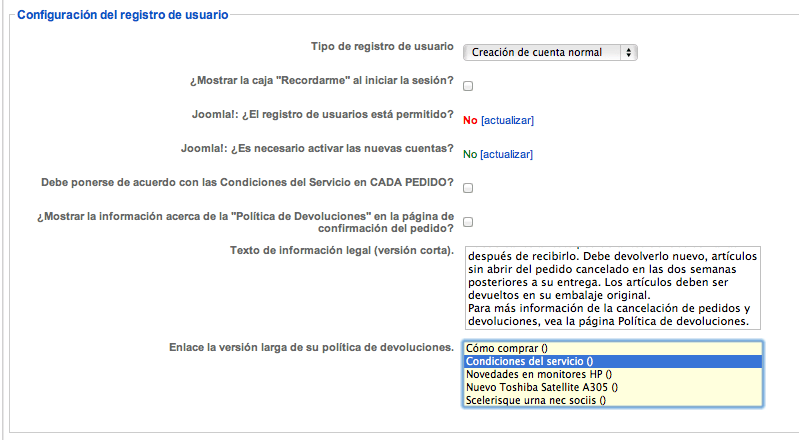Click the "Configuración del registro de usuario" heading
This screenshot has width=799, height=440.
(123, 15)
